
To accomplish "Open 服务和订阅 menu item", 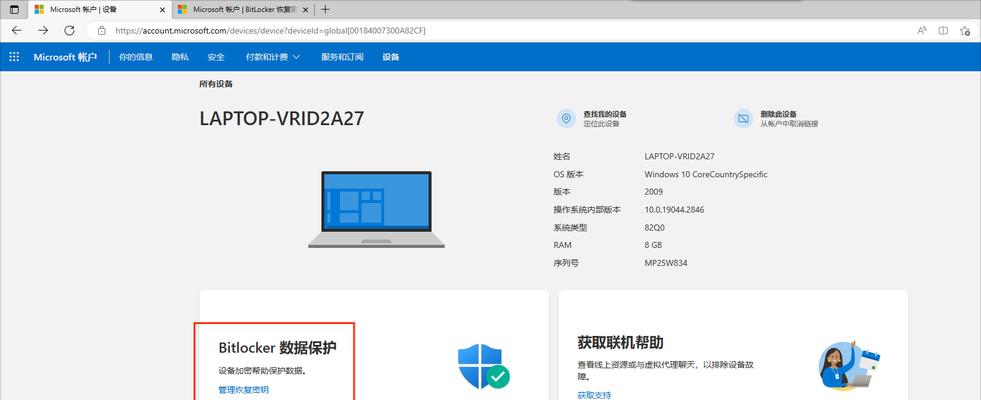I will click(x=342, y=57).
